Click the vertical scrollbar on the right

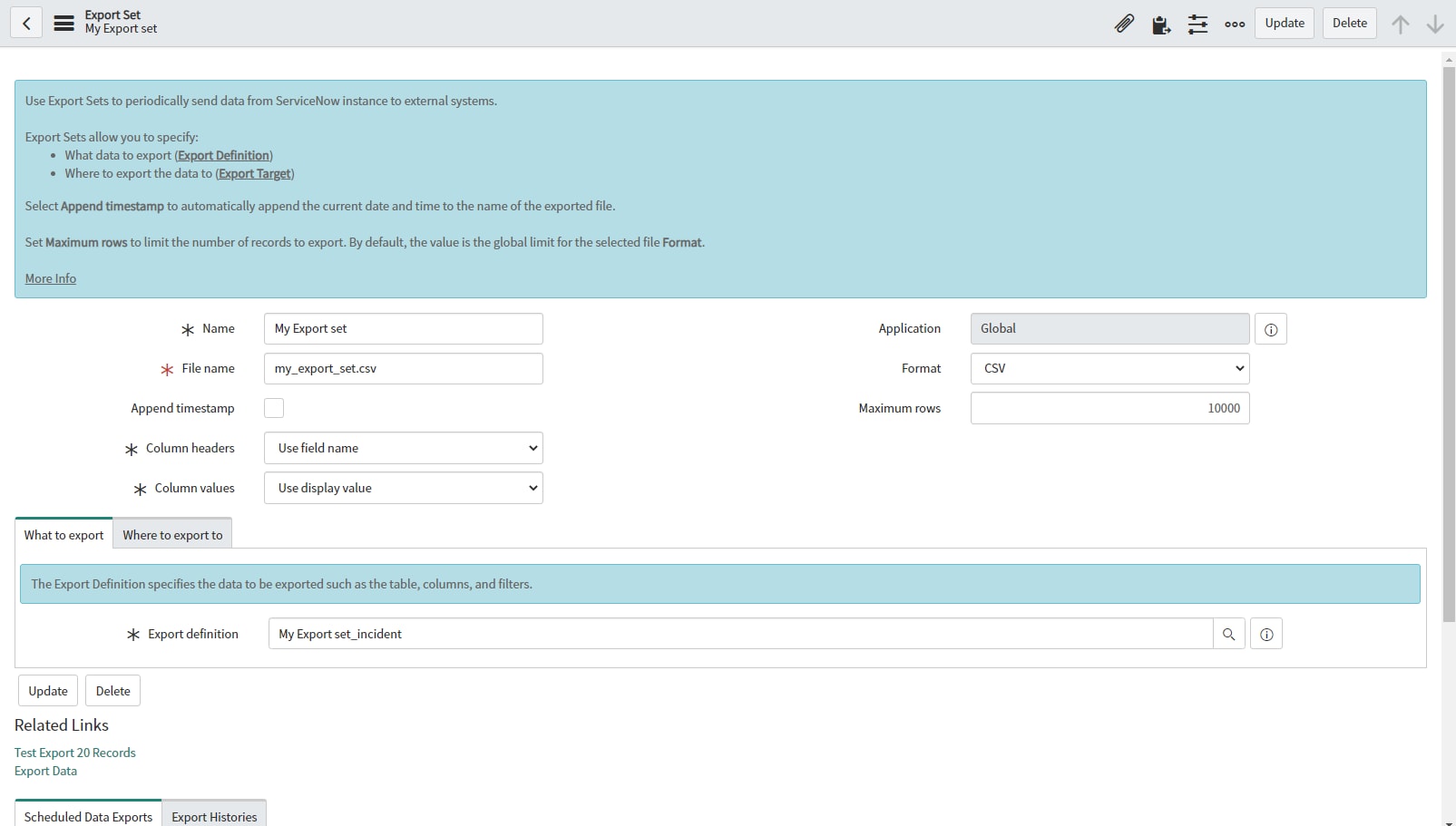1448,345
